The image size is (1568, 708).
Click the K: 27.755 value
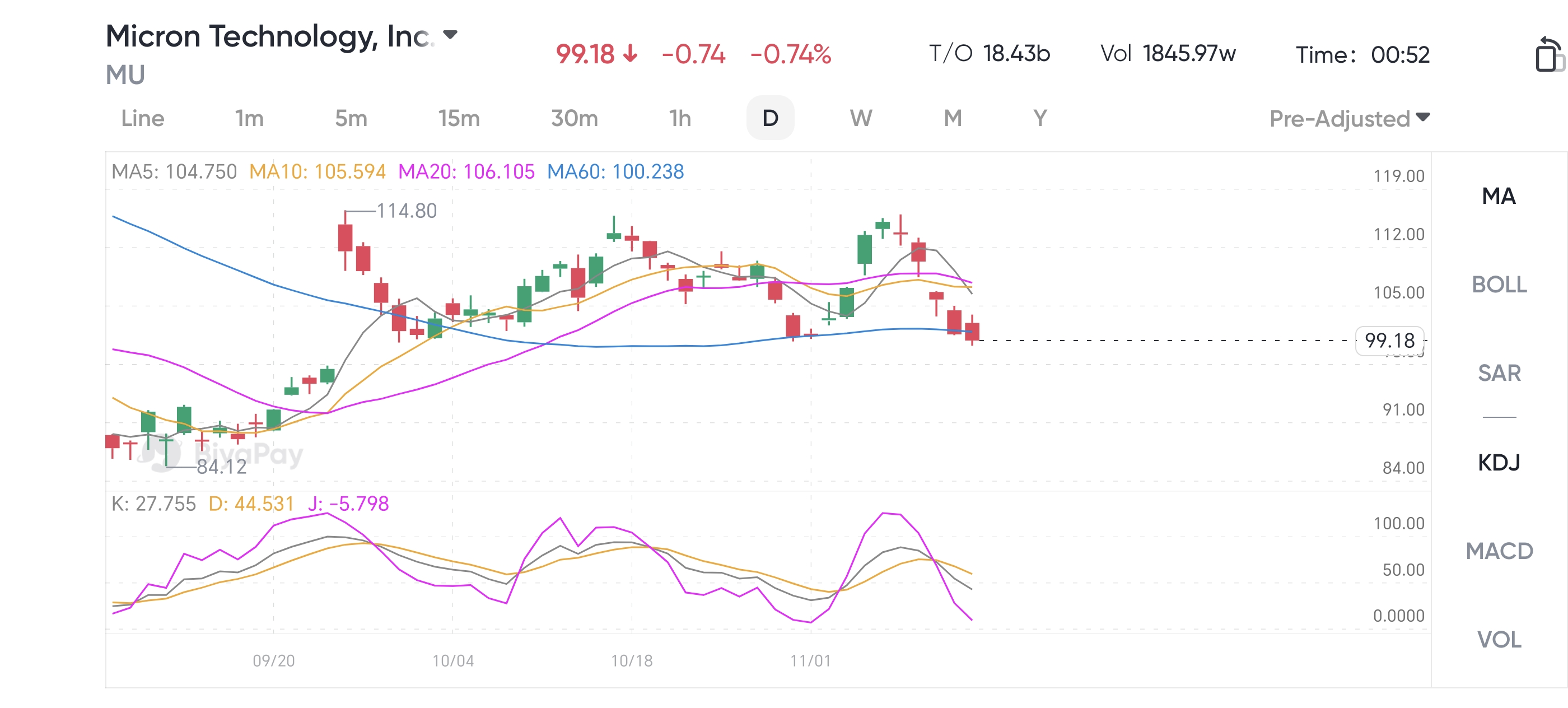tap(153, 504)
